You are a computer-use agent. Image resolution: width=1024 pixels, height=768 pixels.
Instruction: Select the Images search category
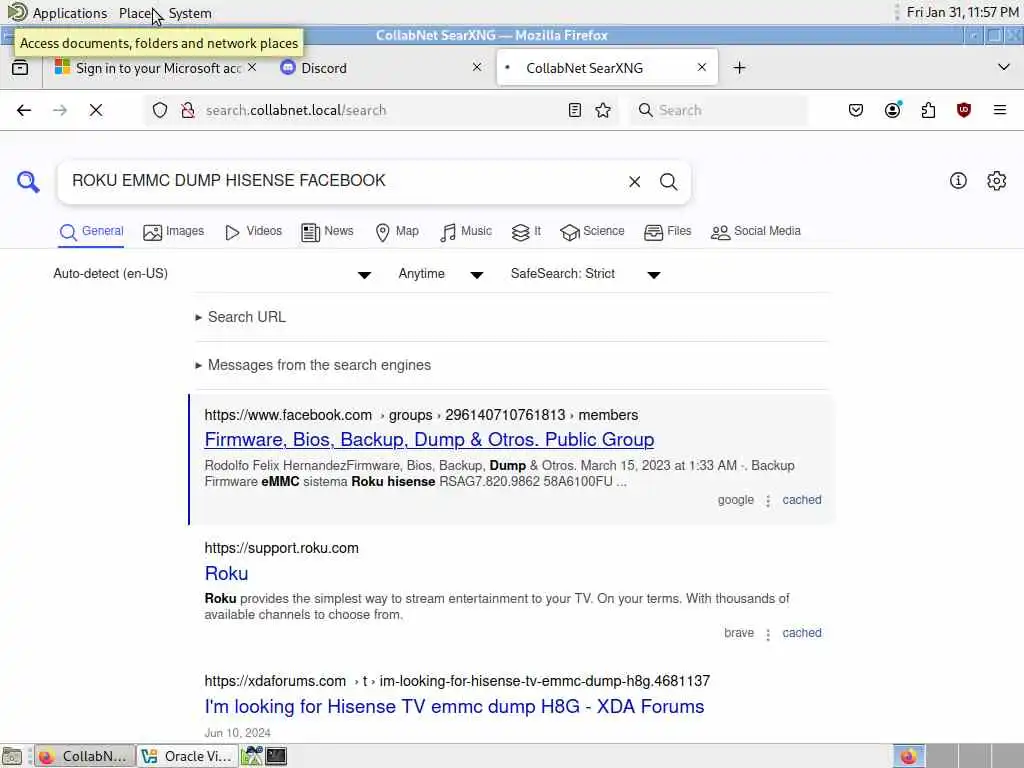pos(173,232)
